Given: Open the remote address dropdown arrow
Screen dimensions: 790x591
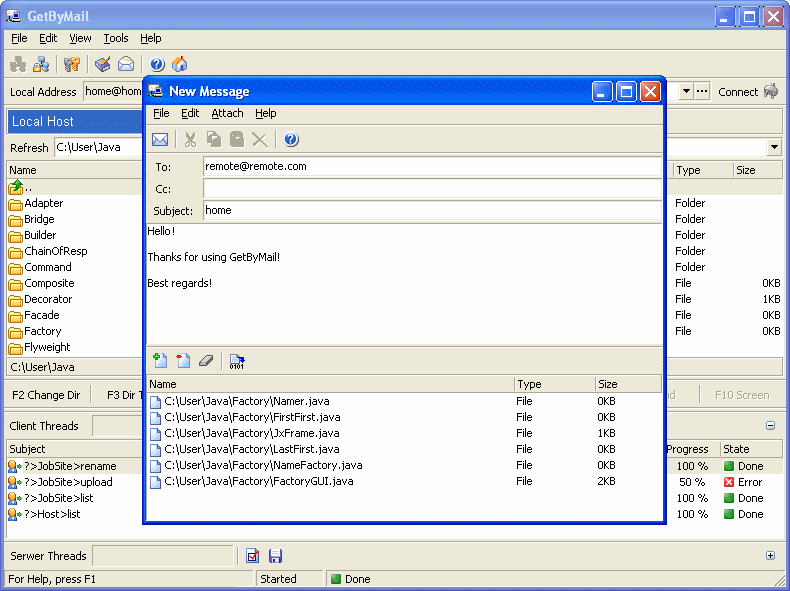Looking at the screenshot, I should 686,91.
